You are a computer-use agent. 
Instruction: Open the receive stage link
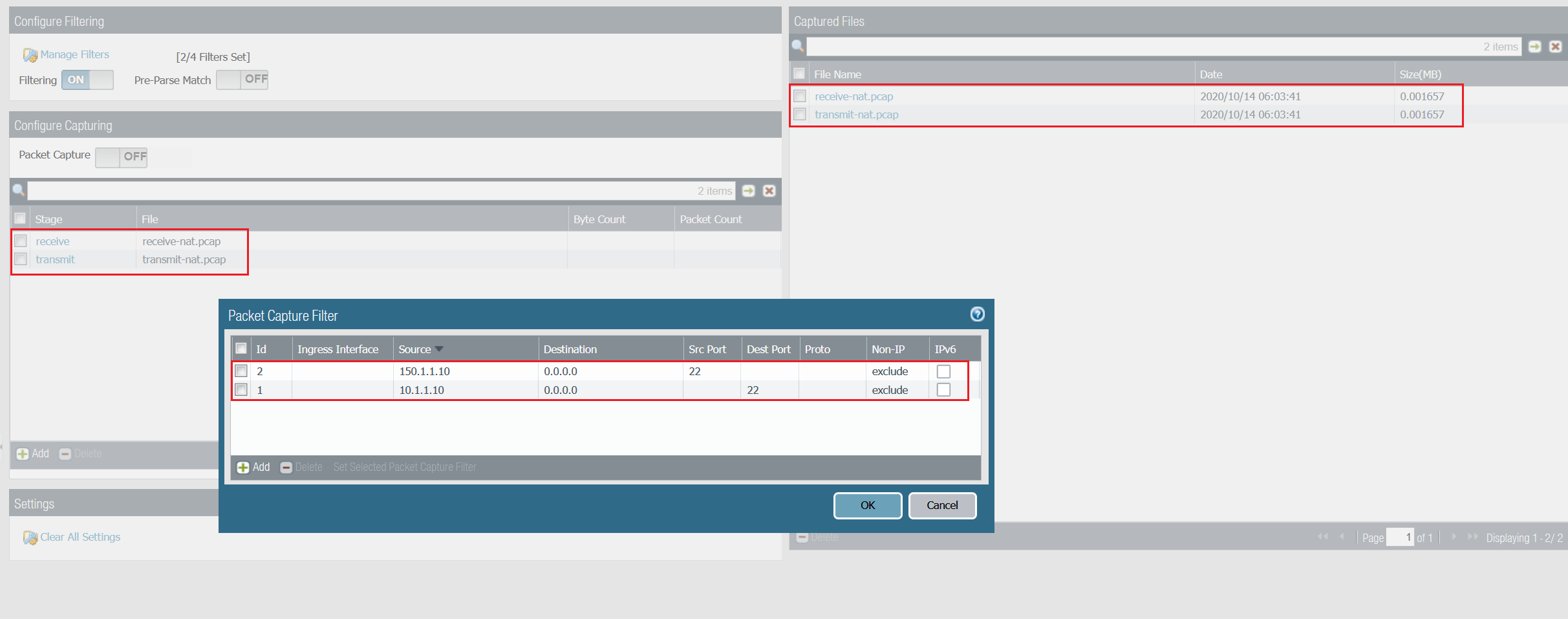click(52, 241)
